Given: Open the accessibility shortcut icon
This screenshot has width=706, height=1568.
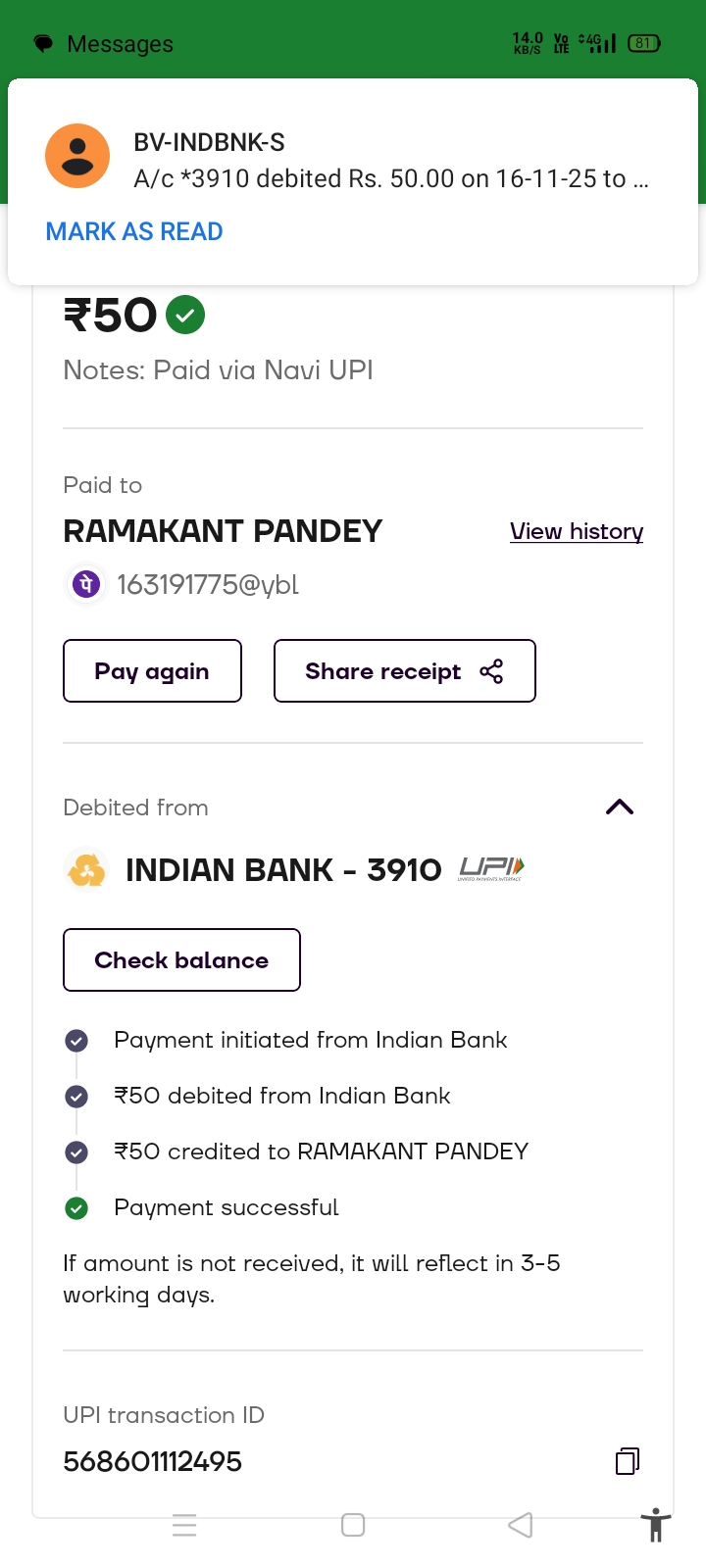Looking at the screenshot, I should 655,1525.
